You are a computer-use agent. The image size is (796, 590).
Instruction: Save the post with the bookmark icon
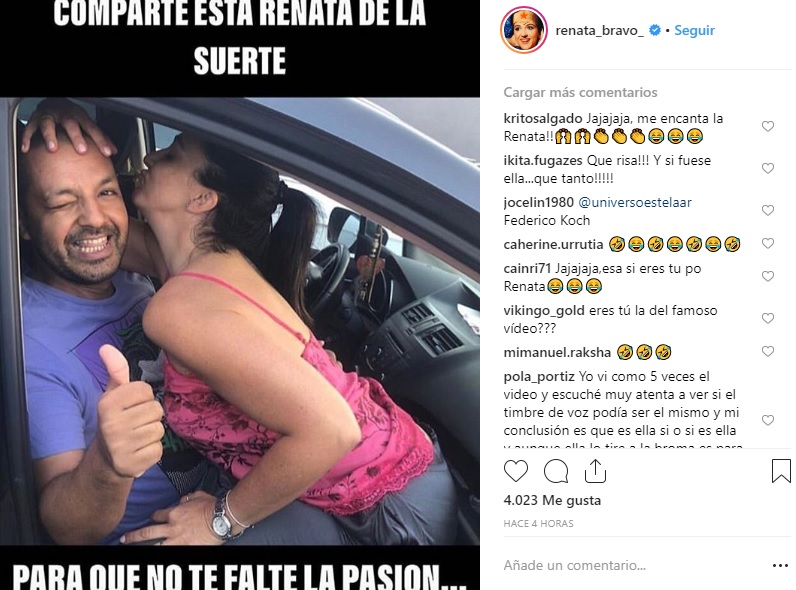click(x=781, y=470)
